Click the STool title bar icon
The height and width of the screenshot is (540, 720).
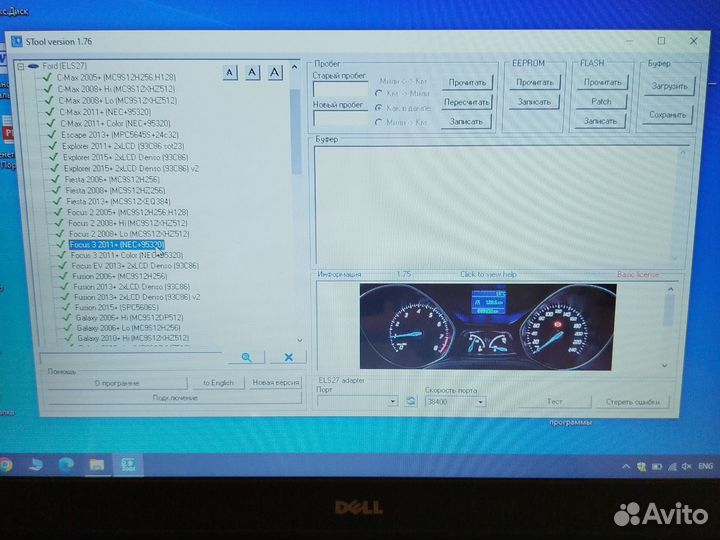click(x=17, y=41)
